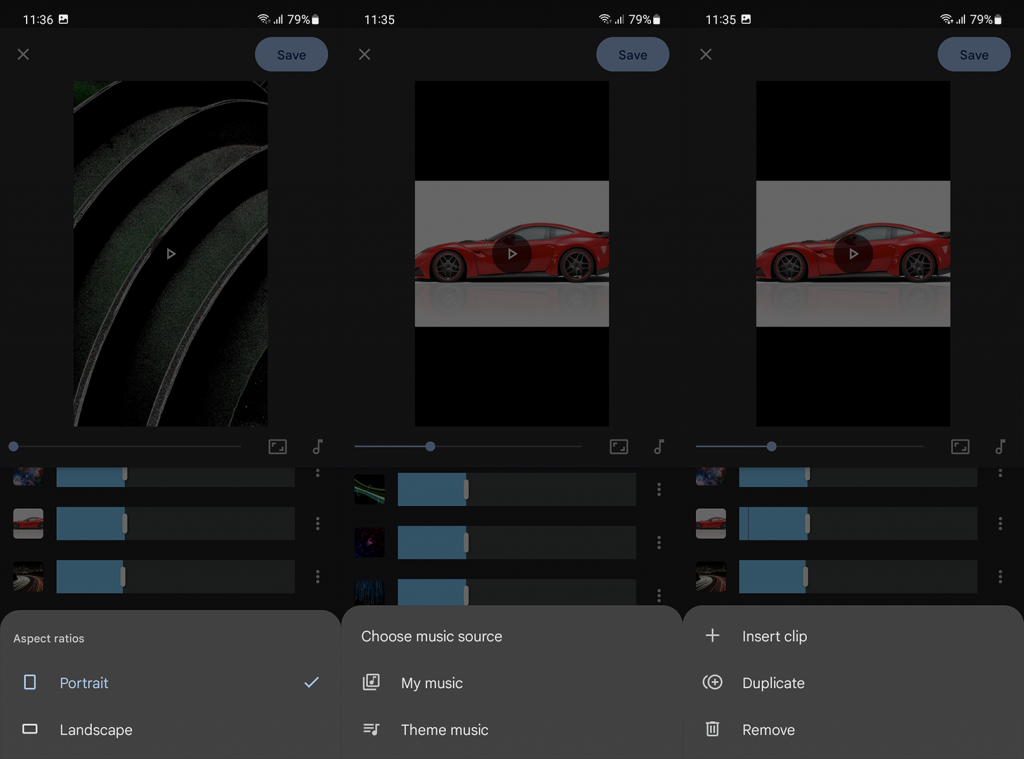
Task: Tap the Wi-Fi status icon in left screenshot
Action: [264, 19]
